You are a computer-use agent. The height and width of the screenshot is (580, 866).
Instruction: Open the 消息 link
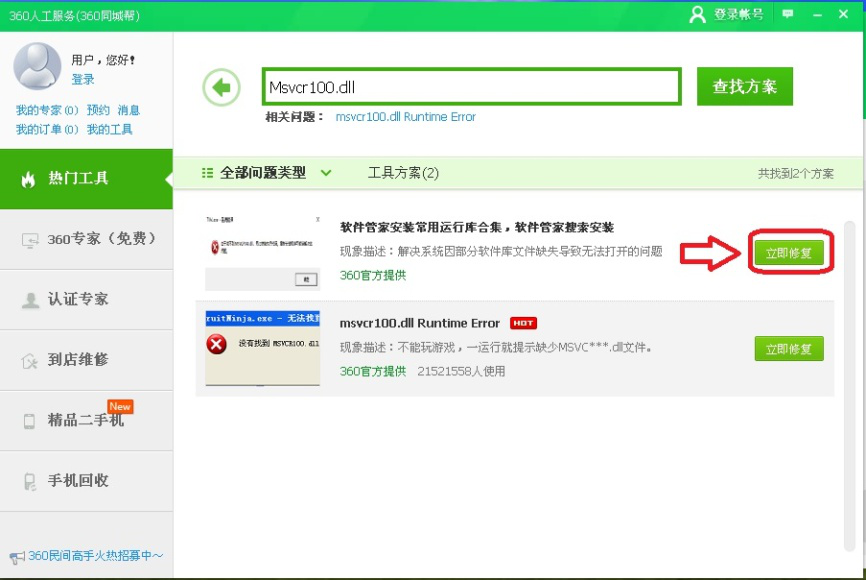[x=129, y=110]
